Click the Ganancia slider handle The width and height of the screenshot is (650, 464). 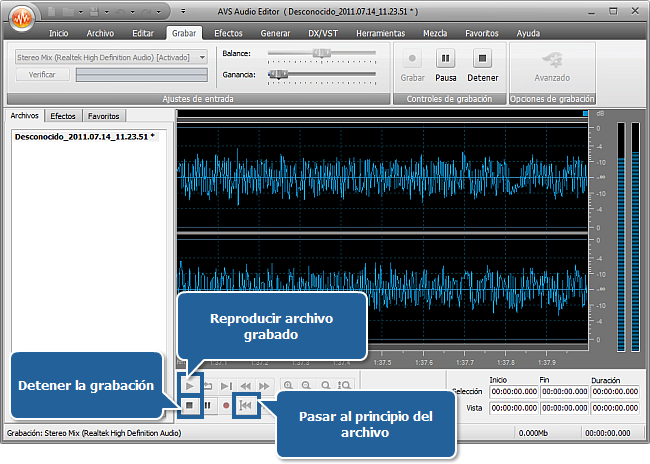[281, 74]
